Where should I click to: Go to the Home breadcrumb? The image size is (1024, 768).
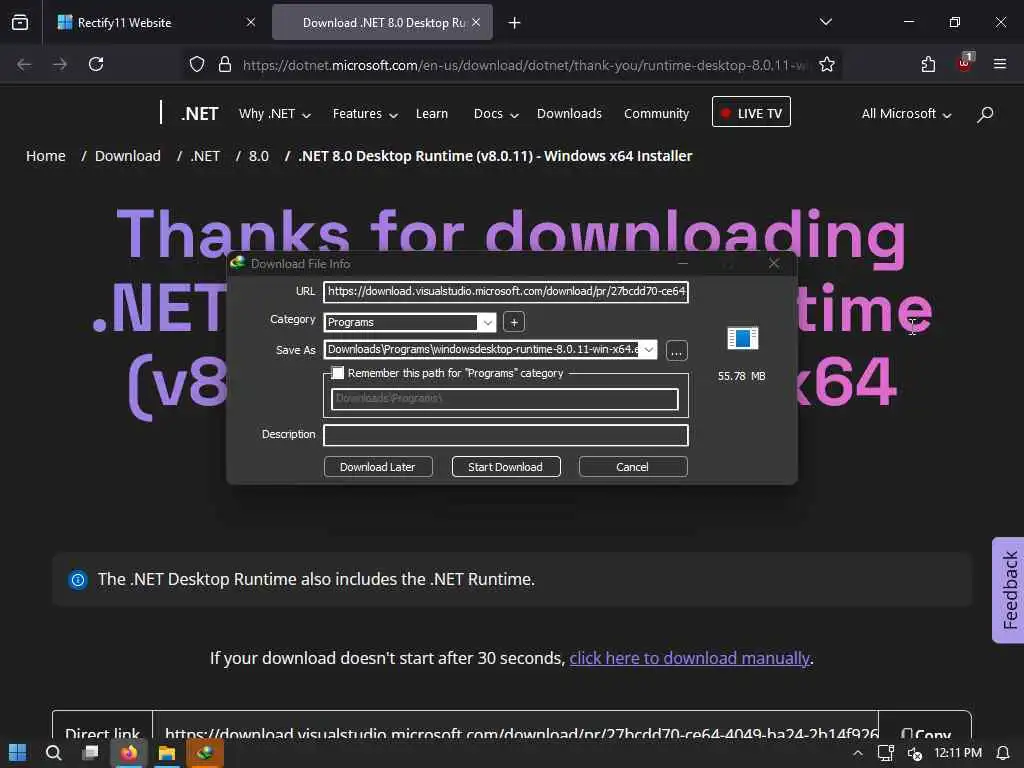[x=46, y=156]
